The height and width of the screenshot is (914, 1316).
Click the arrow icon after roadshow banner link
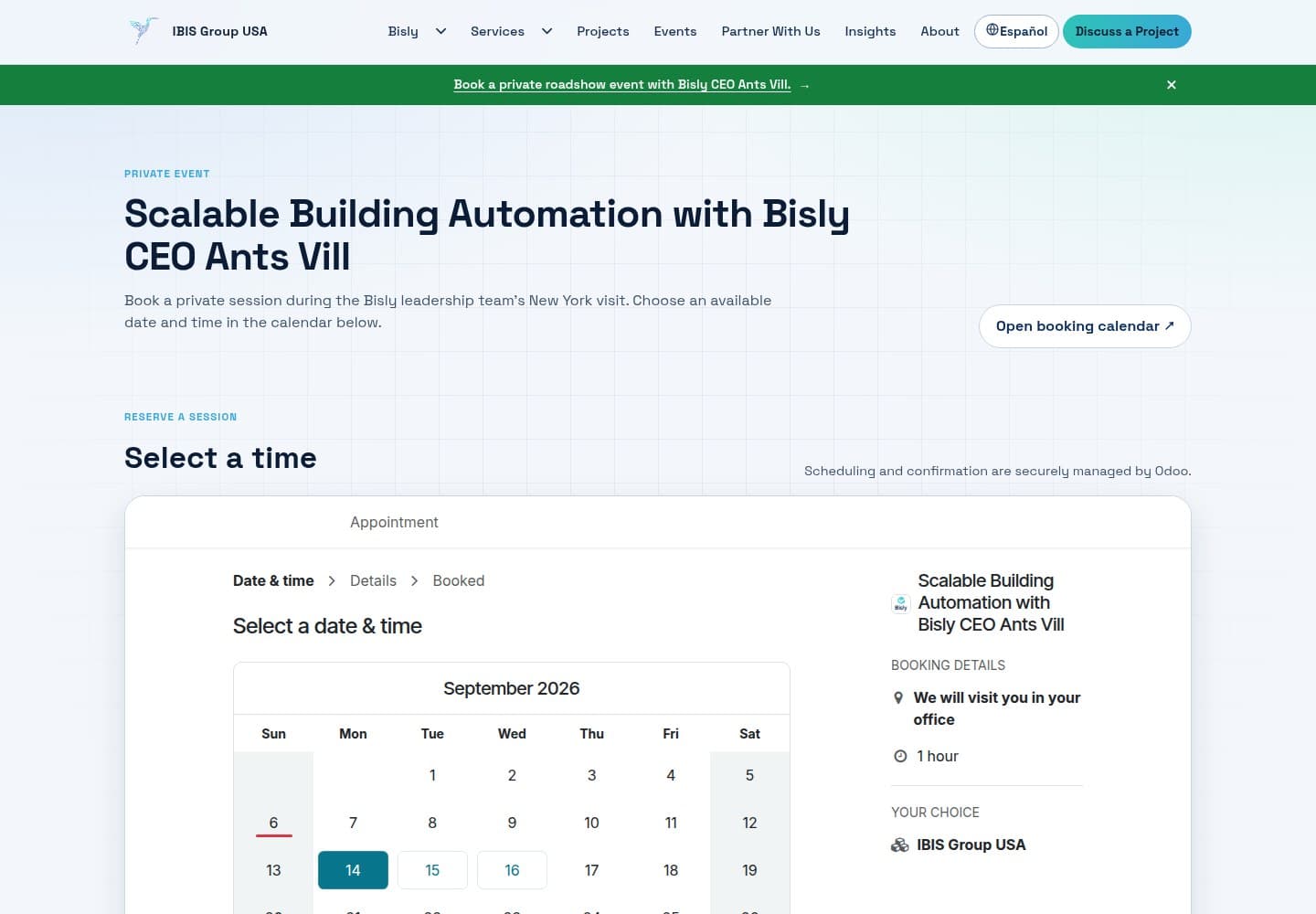pyautogui.click(x=804, y=86)
